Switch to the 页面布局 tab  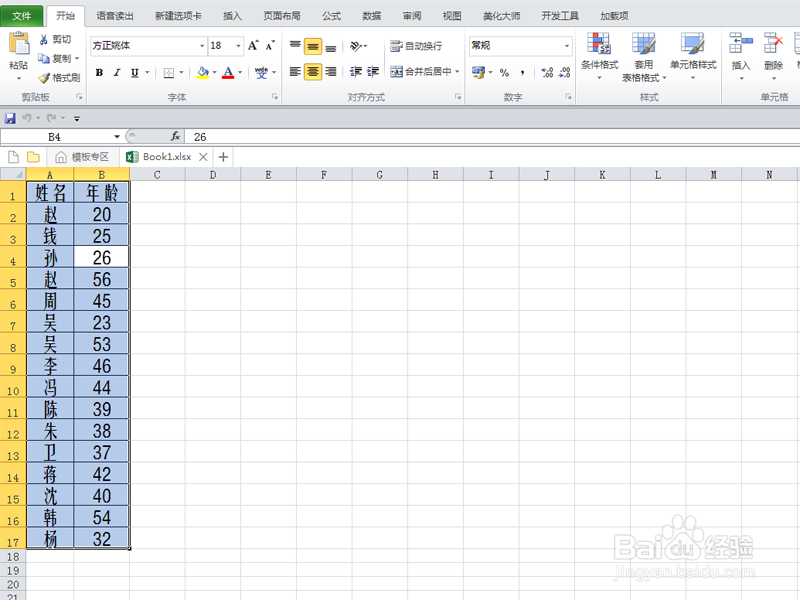282,16
